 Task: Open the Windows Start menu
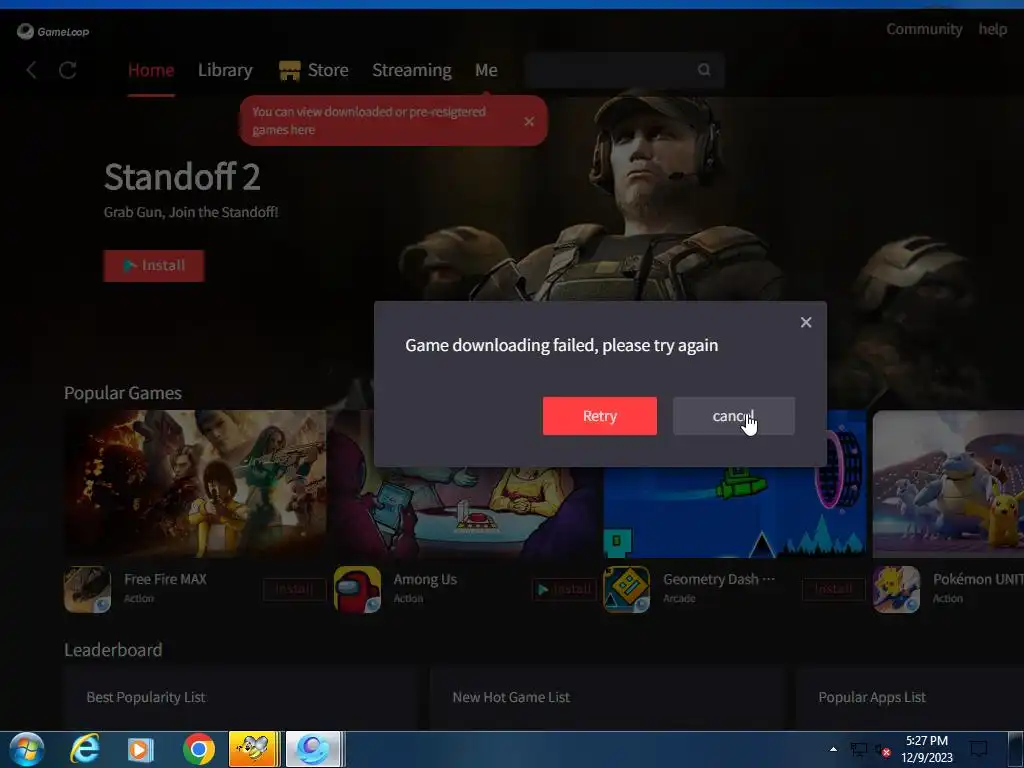pos(27,749)
